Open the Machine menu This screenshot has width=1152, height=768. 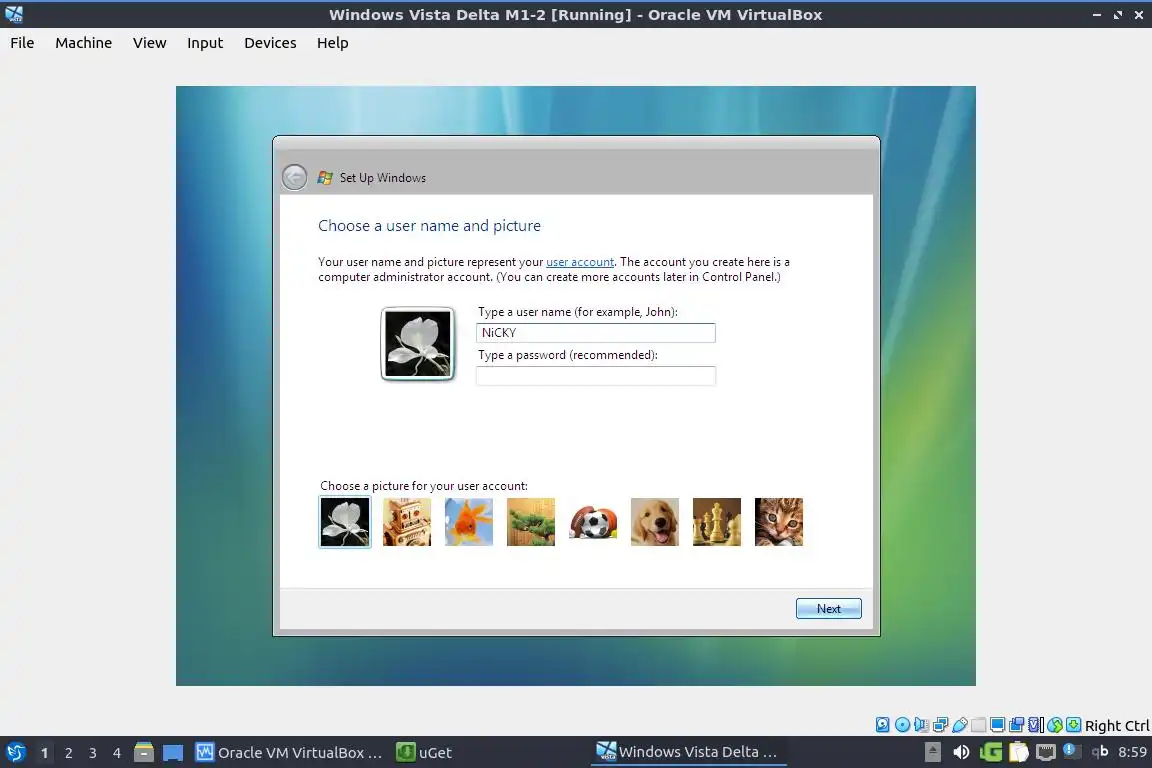tap(84, 43)
